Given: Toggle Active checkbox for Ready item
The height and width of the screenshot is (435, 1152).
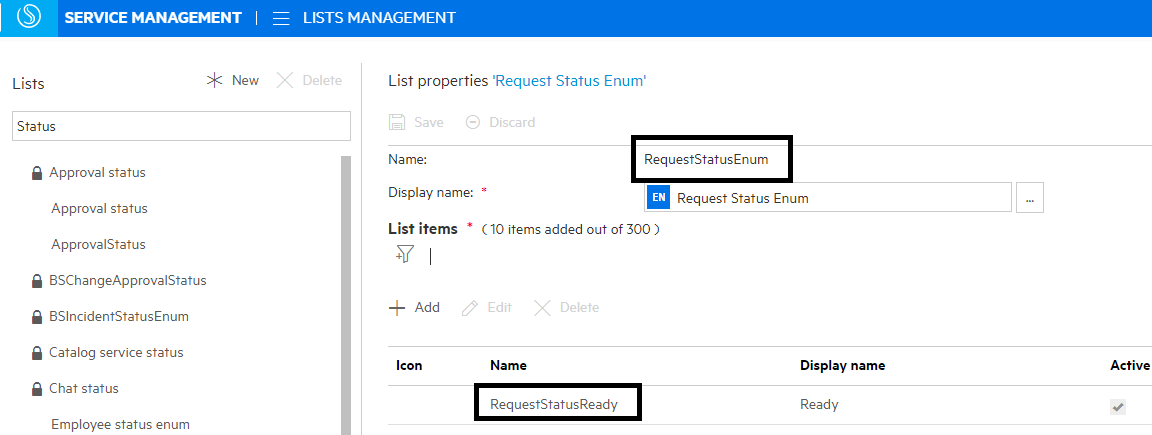Looking at the screenshot, I should click(1118, 406).
